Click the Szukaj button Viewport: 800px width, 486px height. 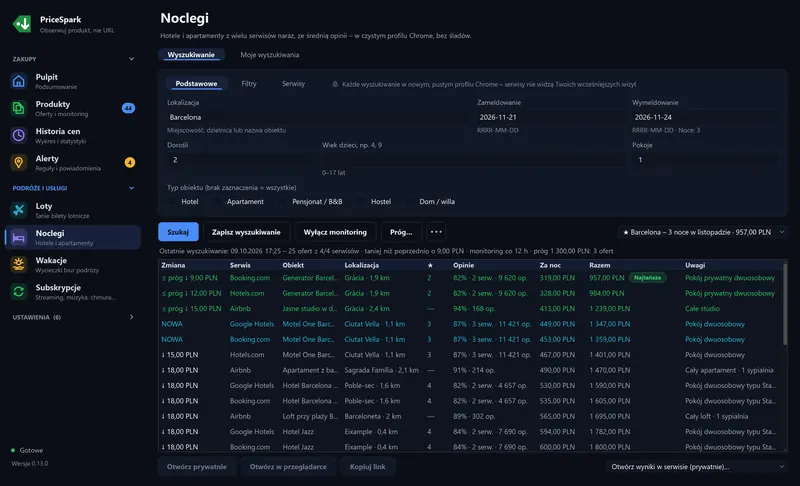click(x=178, y=232)
